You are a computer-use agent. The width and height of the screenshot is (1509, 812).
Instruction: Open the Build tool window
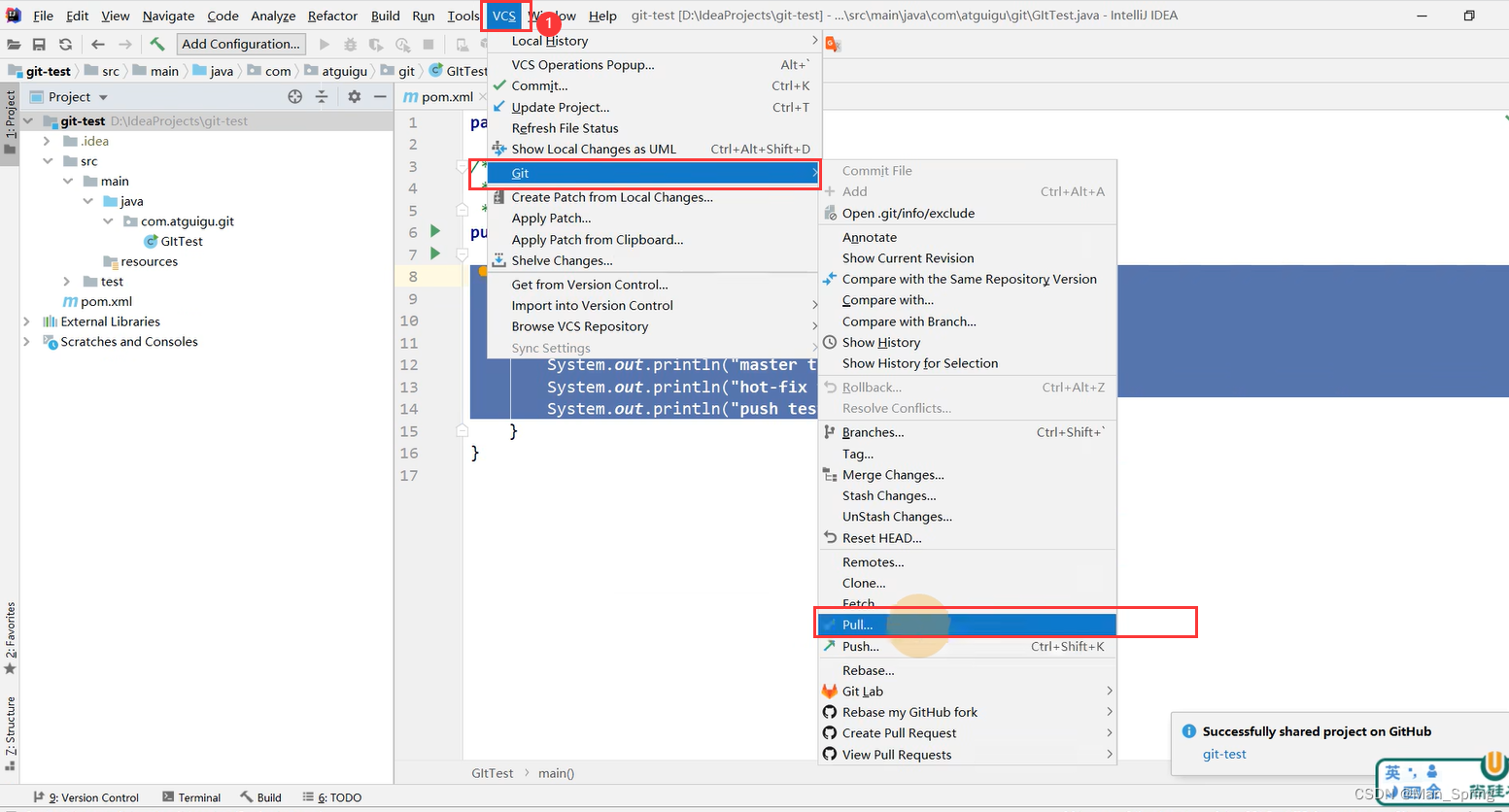click(x=261, y=797)
